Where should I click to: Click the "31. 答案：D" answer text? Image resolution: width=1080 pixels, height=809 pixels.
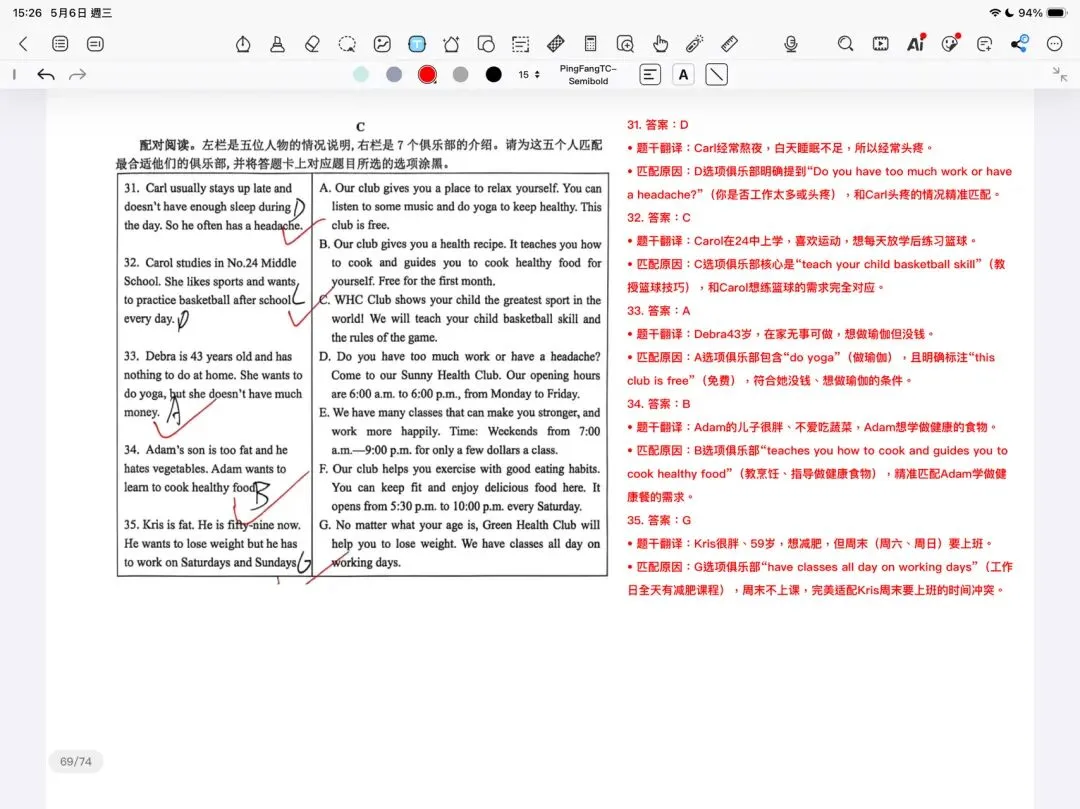pos(657,125)
